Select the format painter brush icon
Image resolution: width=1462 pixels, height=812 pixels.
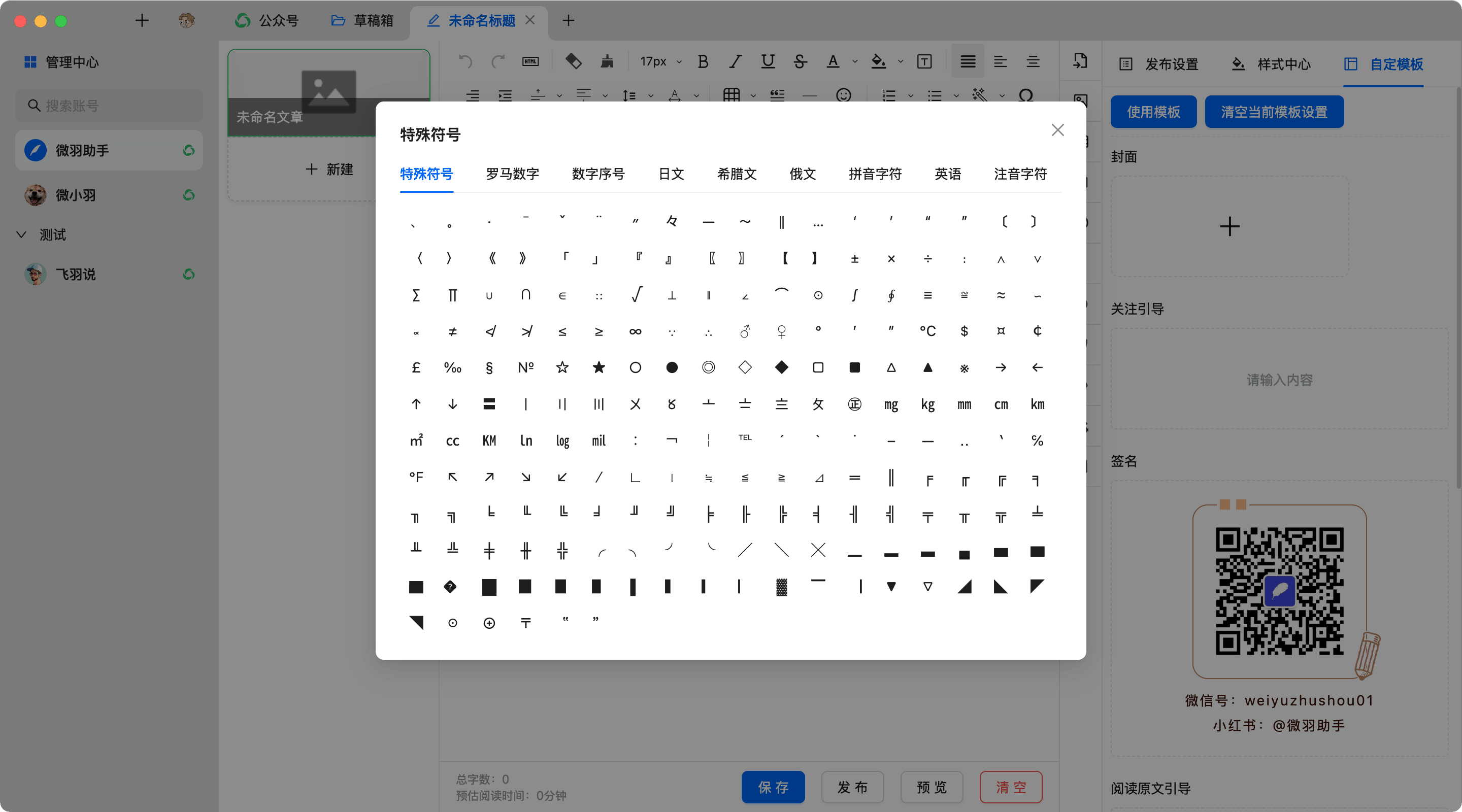[x=607, y=61]
